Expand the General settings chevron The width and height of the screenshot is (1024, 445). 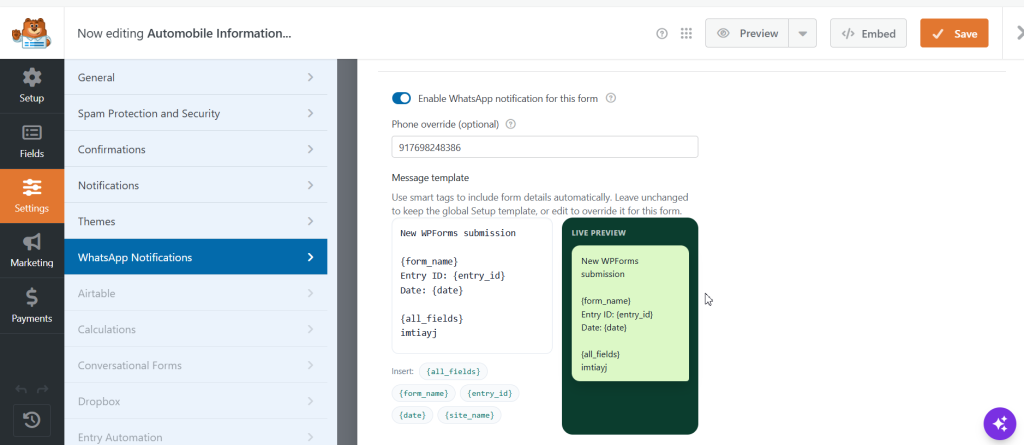pos(310,77)
